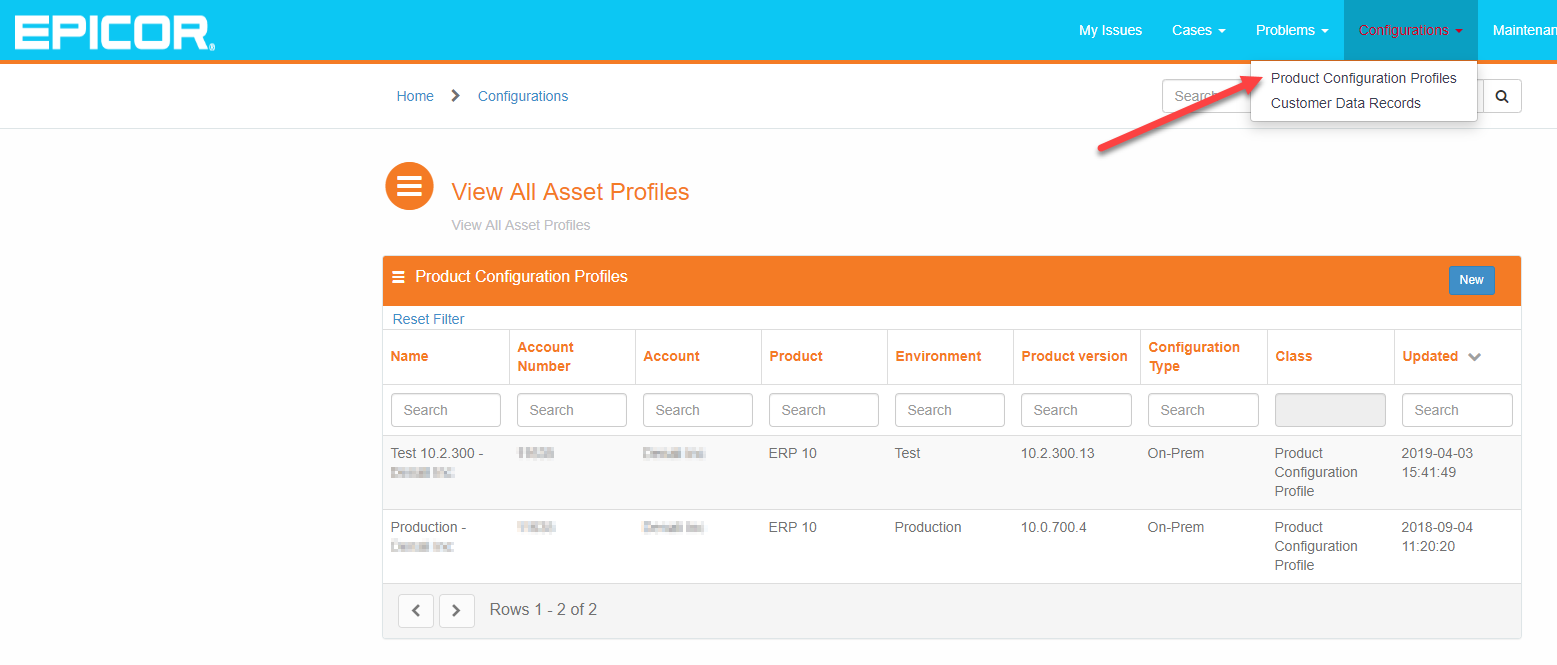
Task: Click On-Prem in the Production row
Action: click(1176, 527)
